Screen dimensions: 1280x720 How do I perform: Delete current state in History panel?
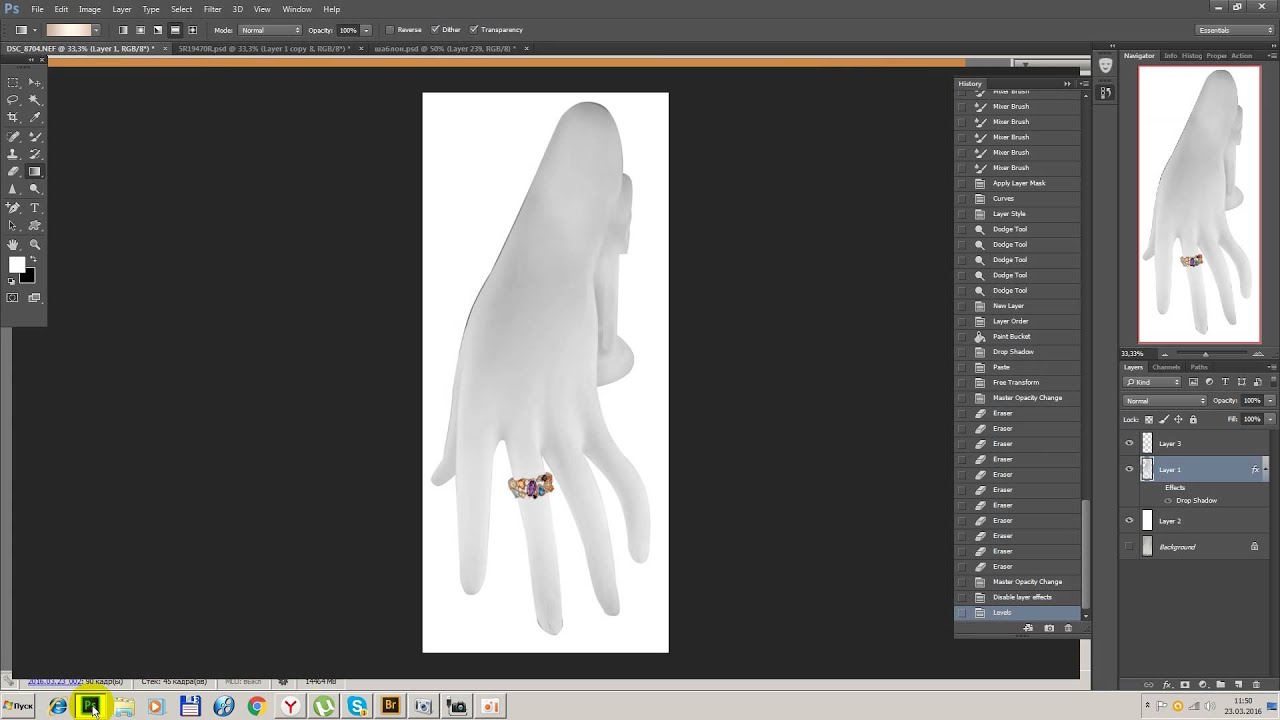1068,628
